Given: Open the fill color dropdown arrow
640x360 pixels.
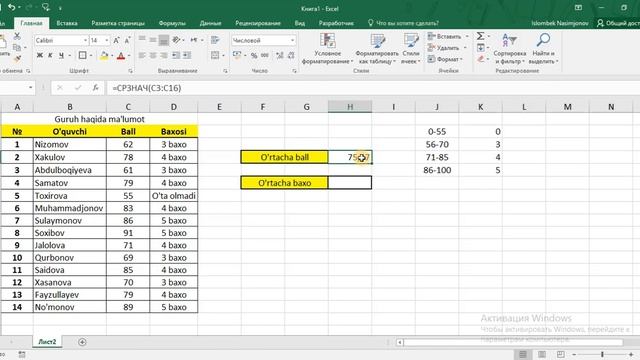Looking at the screenshot, I should (112, 56).
